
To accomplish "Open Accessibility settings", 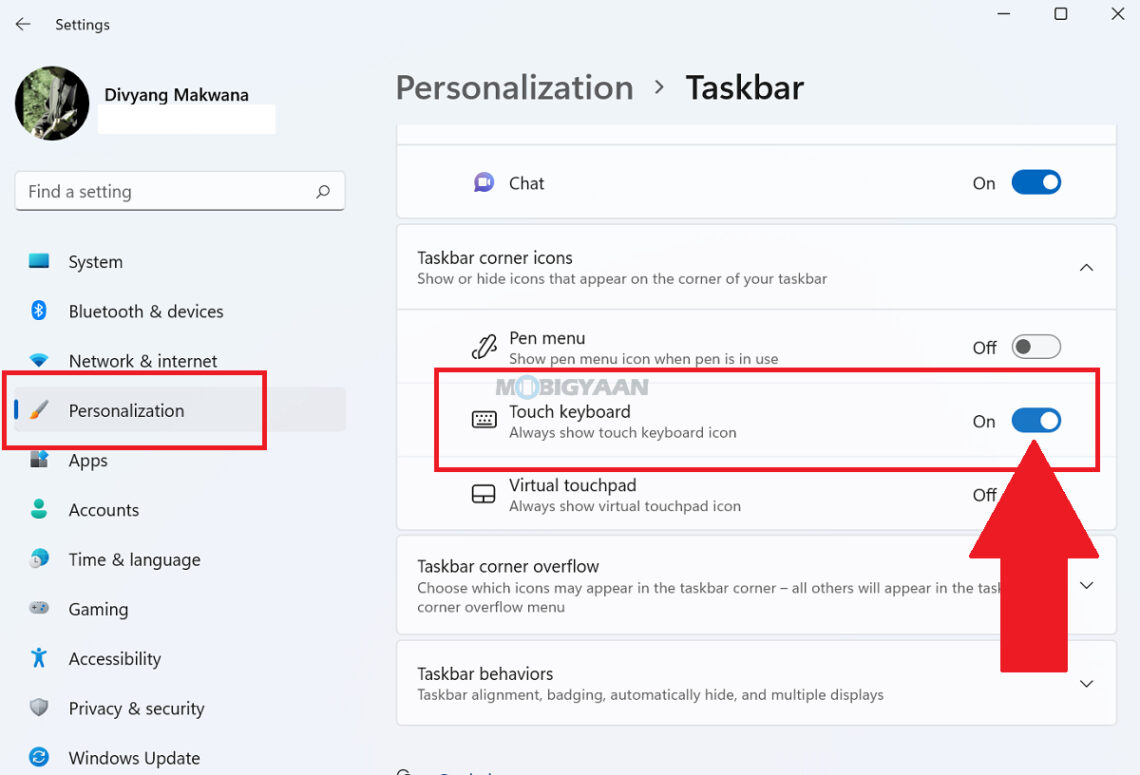I will (x=39, y=658).
